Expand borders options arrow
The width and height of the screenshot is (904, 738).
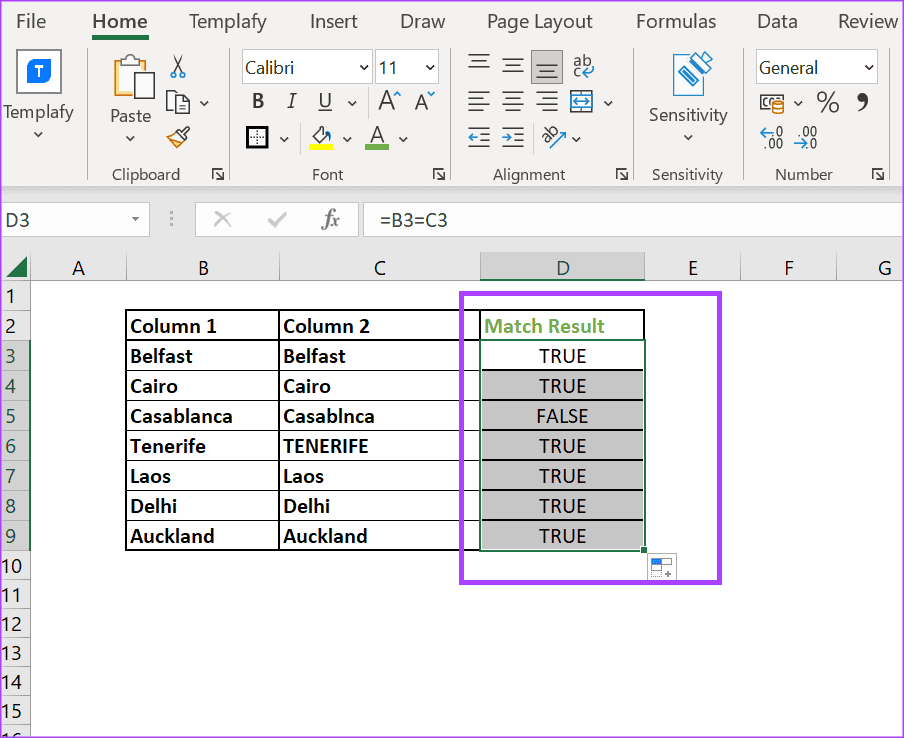(x=284, y=139)
